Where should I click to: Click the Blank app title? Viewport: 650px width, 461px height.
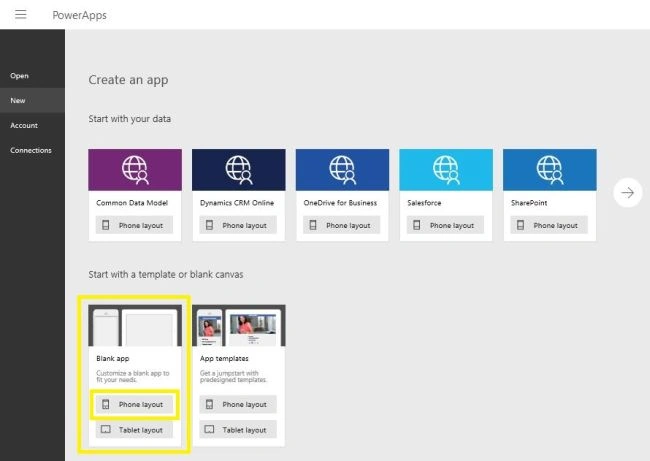coord(113,358)
